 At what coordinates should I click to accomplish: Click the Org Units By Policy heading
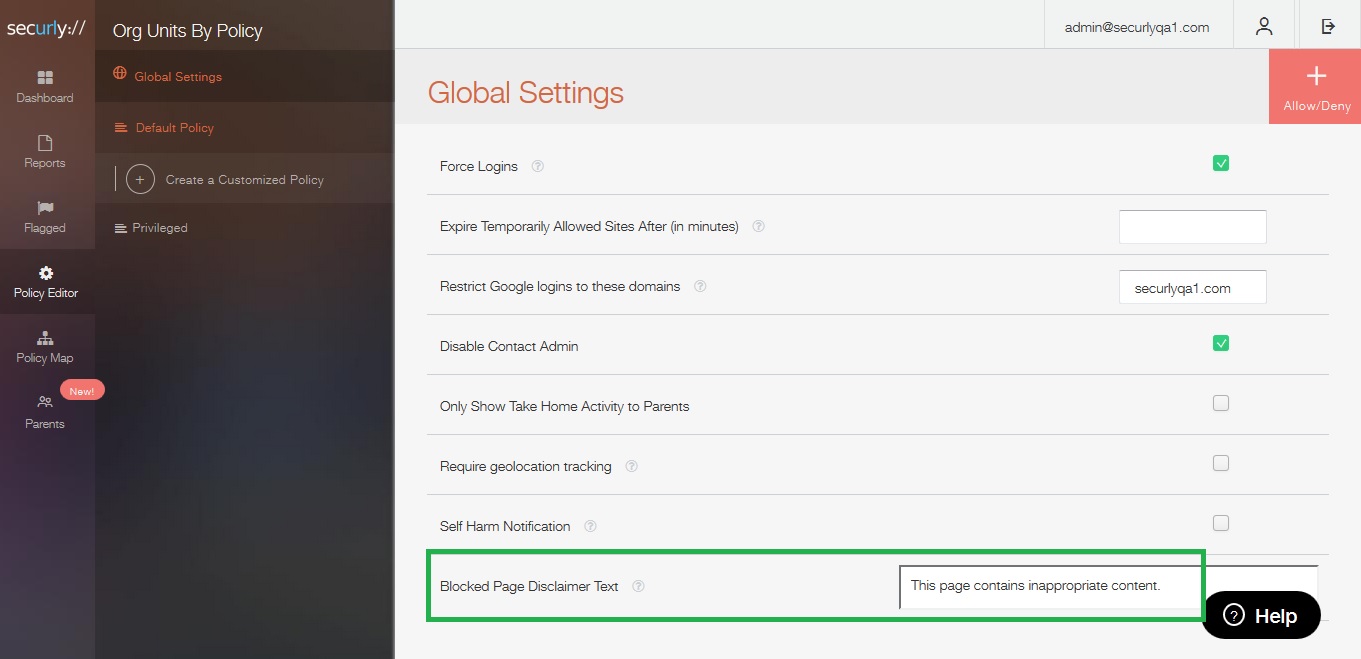(187, 30)
